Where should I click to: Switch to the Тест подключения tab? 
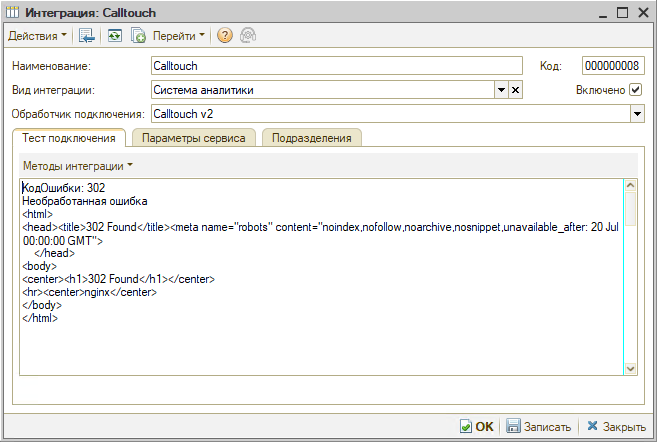coord(69,138)
